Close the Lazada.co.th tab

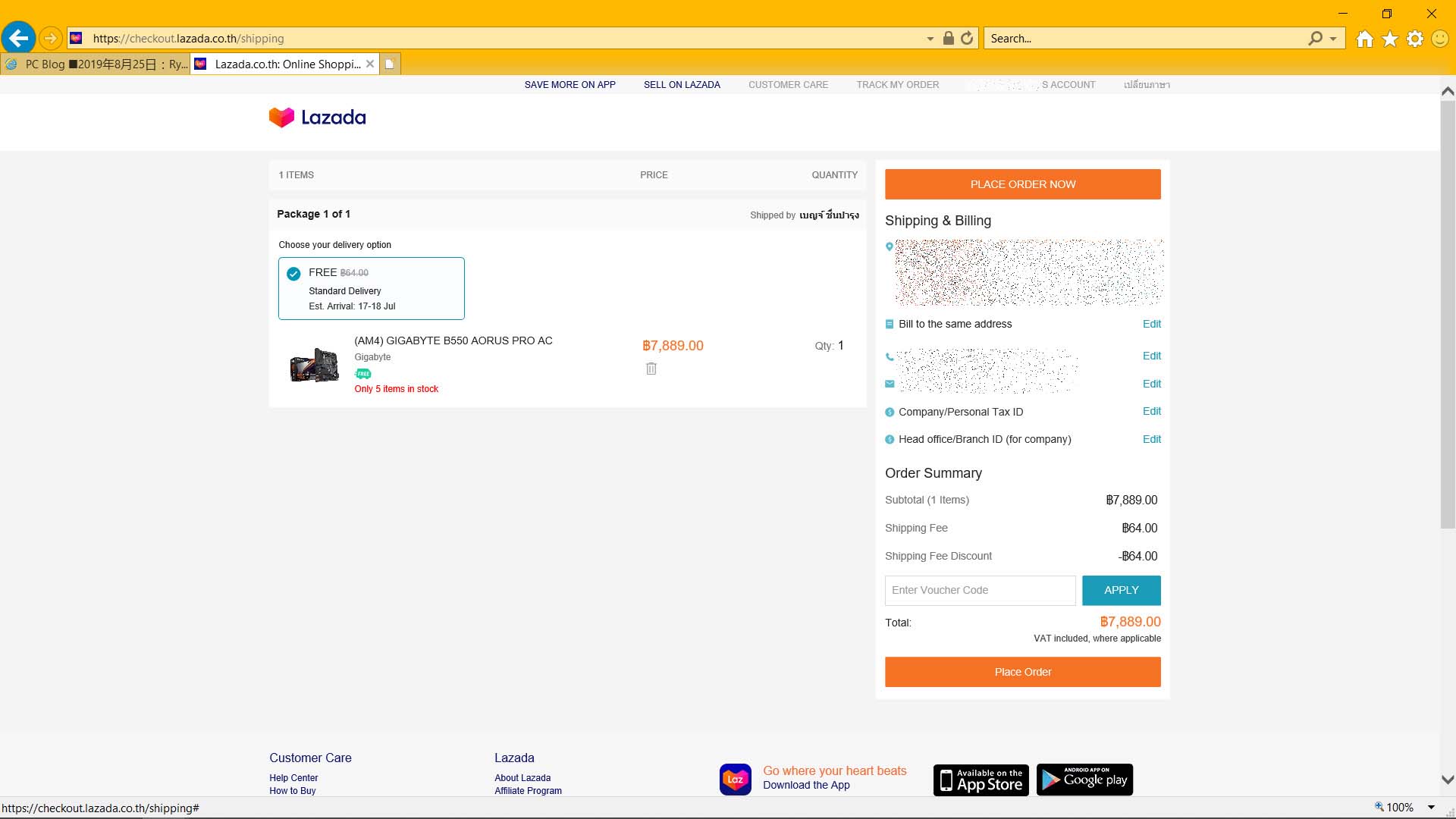(370, 64)
